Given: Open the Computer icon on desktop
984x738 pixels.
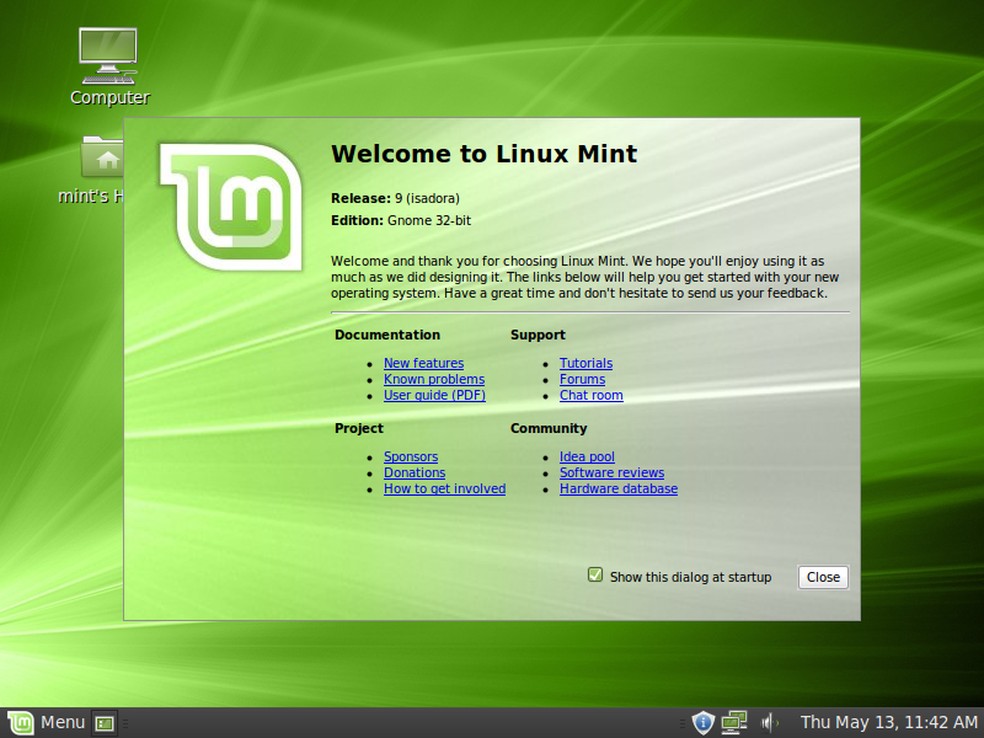Looking at the screenshot, I should point(108,55).
